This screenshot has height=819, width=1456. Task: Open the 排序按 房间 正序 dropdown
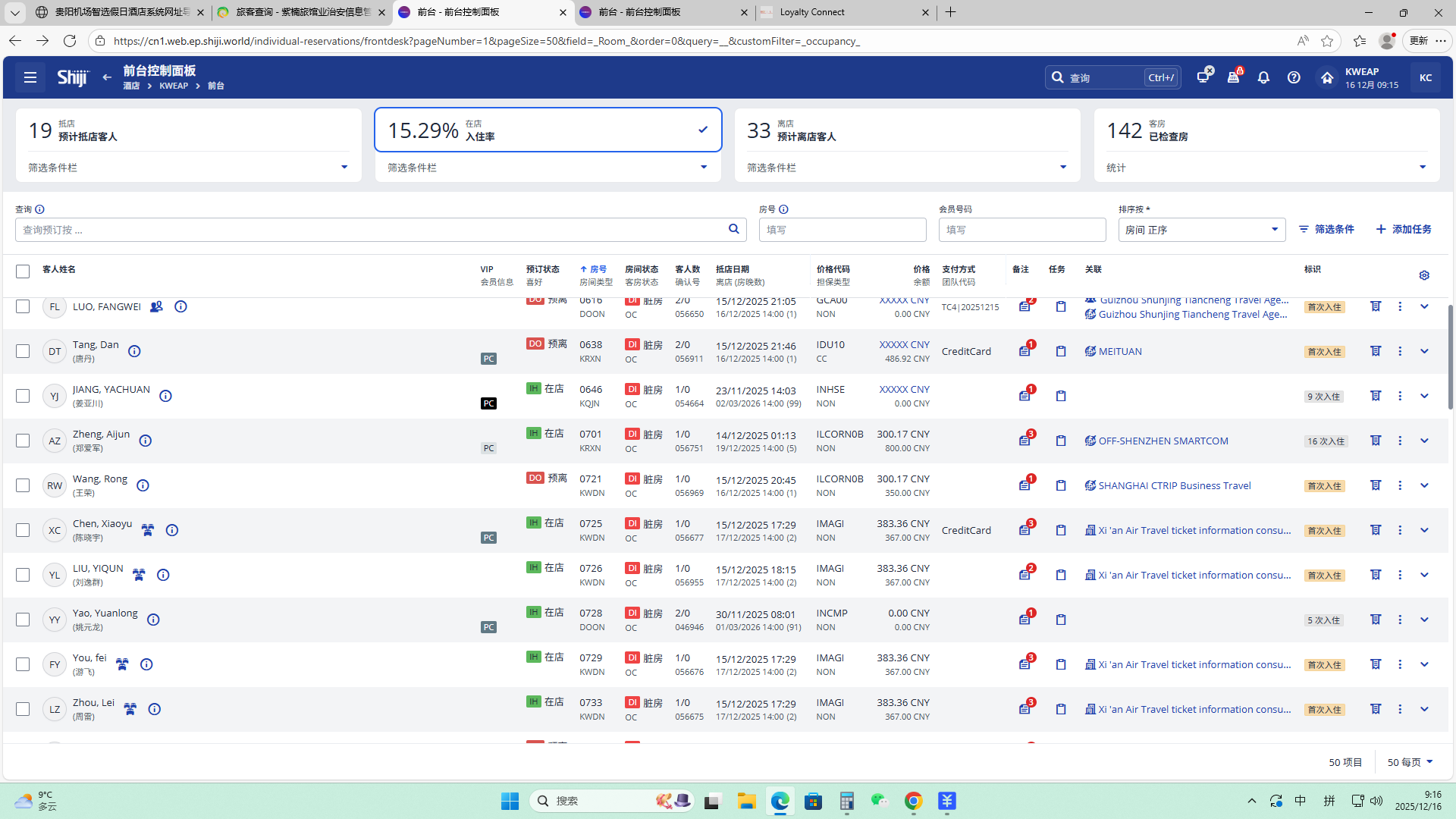coord(1201,230)
